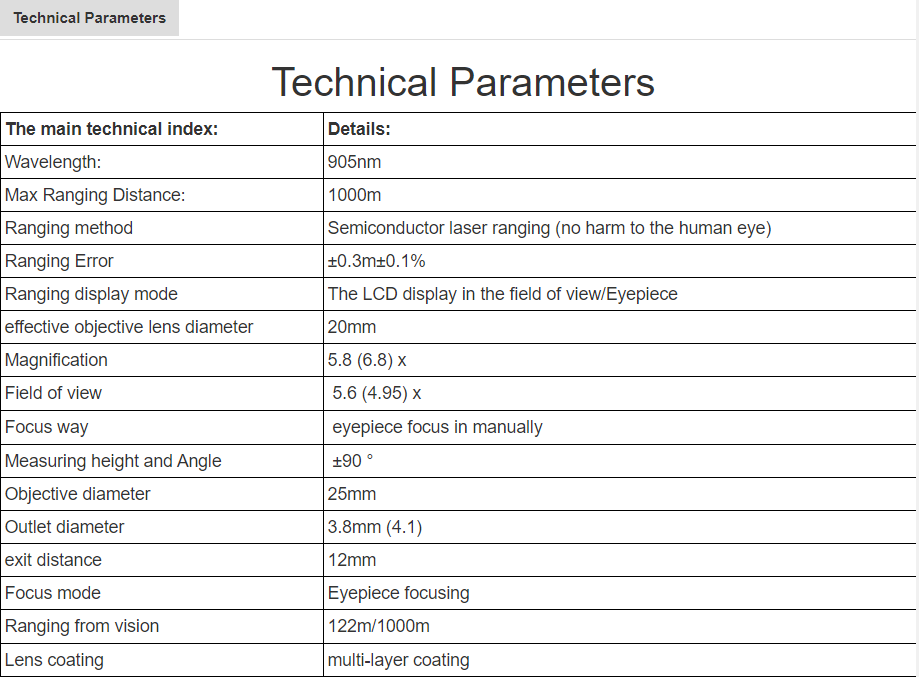
Task: Click the Measuring height and Angle label
Action: coord(113,461)
